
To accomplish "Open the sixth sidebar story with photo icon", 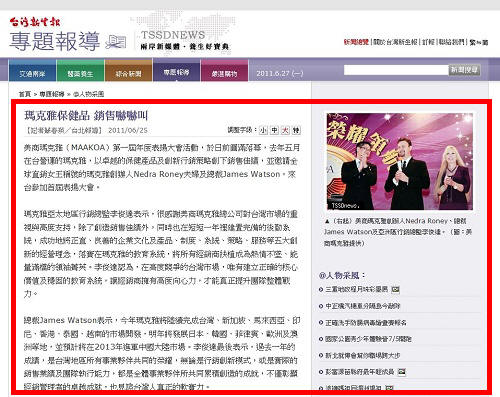I will (360, 372).
